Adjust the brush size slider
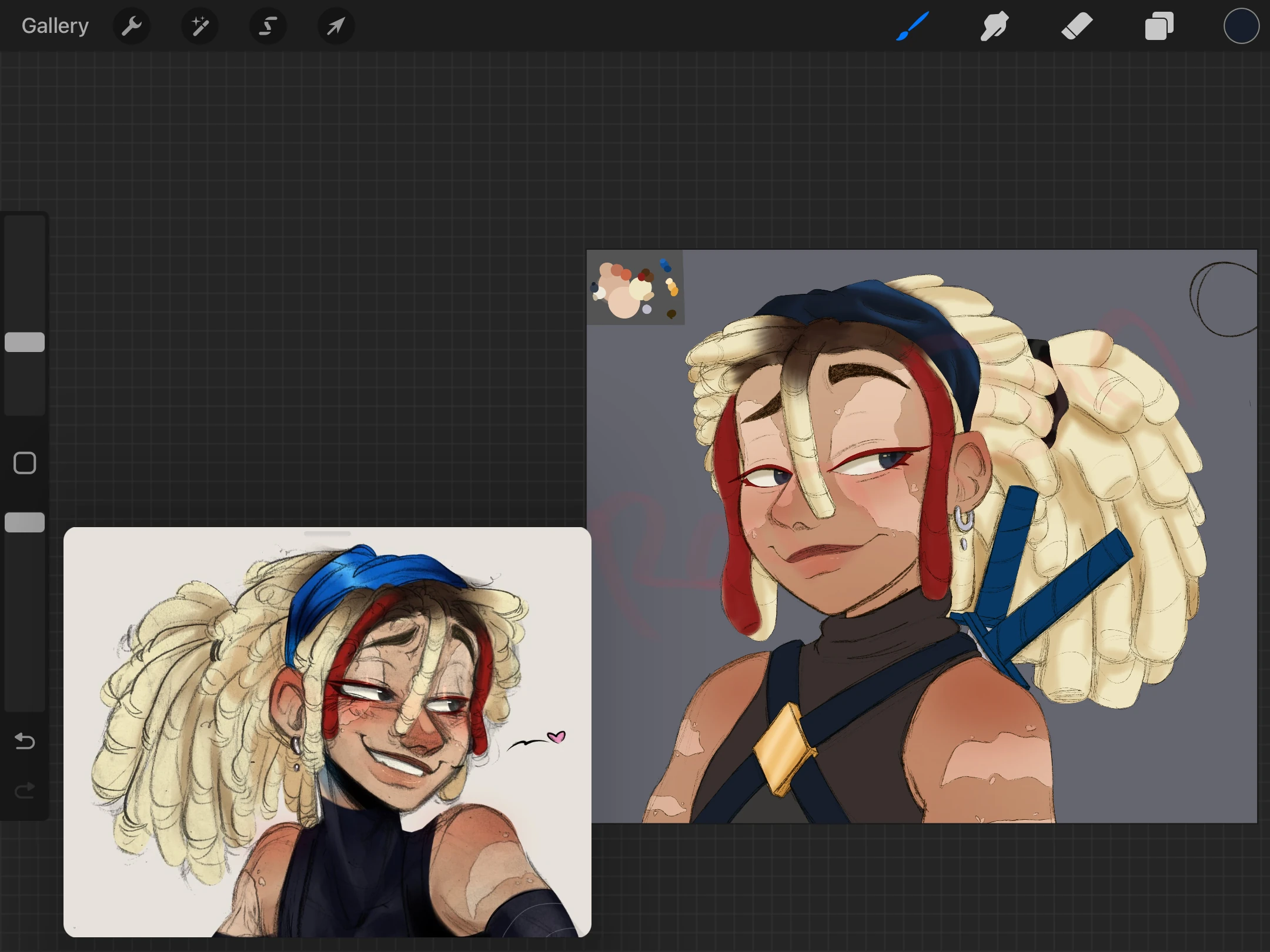 coord(24,342)
